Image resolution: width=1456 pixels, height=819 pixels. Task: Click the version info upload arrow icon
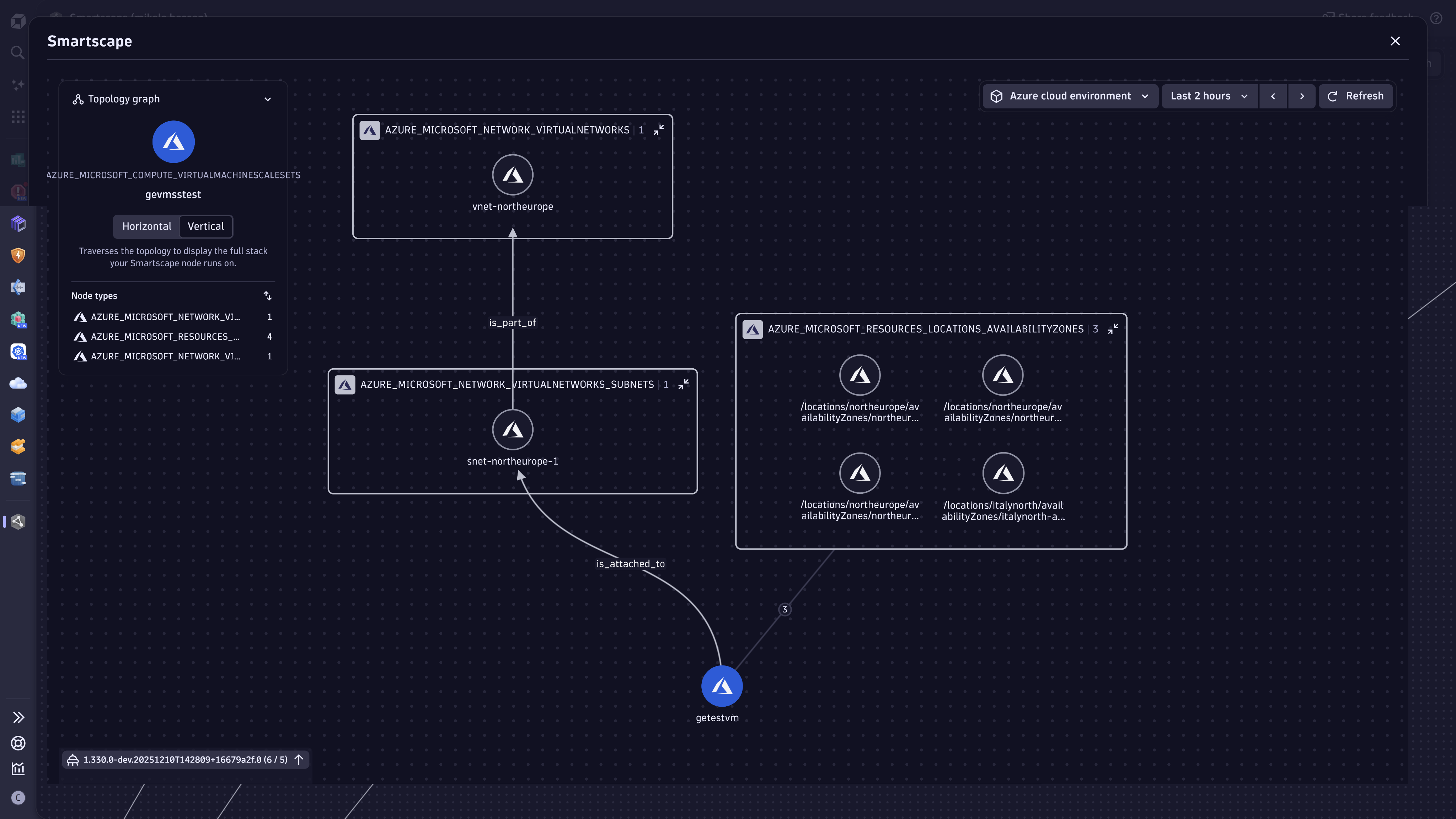[x=299, y=759]
